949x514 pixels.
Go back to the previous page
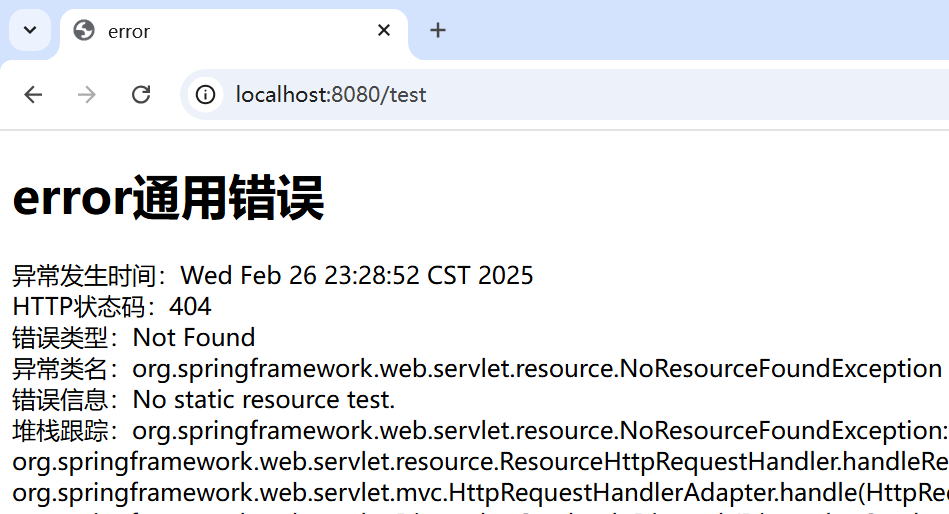pyautogui.click(x=33, y=94)
